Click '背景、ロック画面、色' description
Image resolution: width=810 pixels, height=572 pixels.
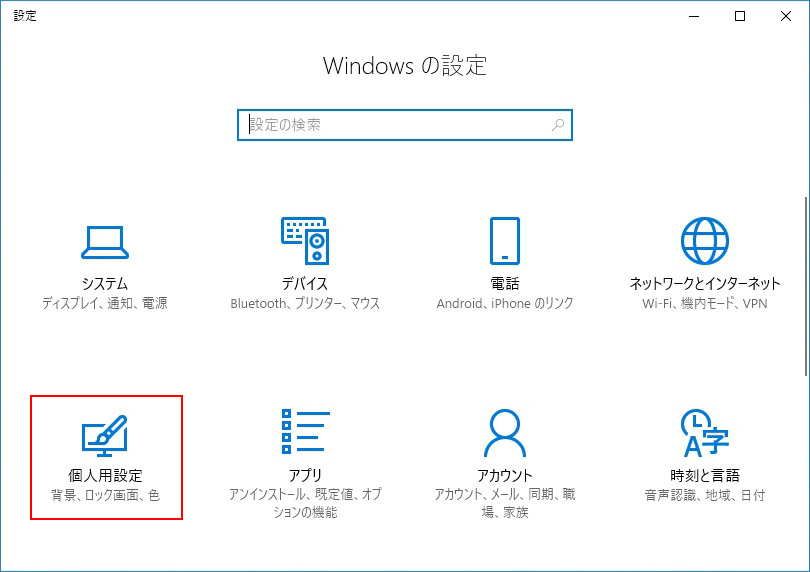[x=105, y=495]
